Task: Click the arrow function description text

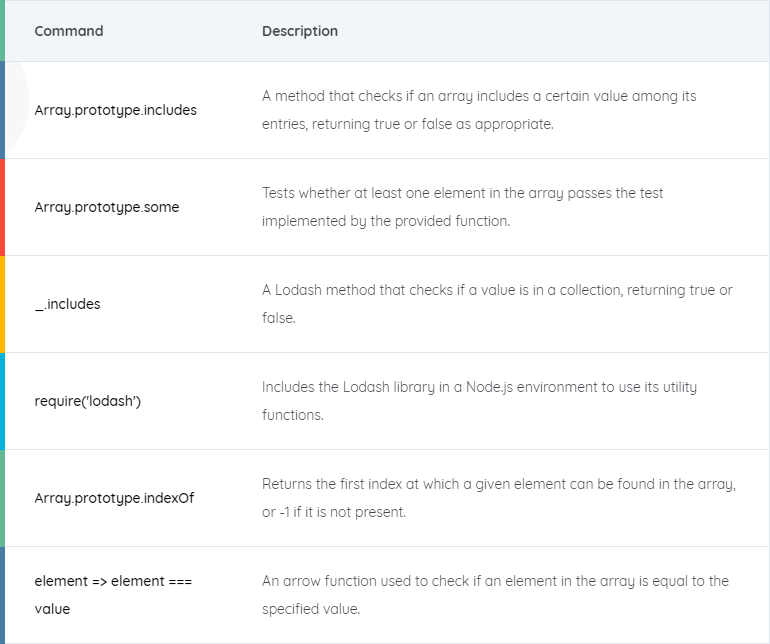Action: pyautogui.click(x=495, y=595)
